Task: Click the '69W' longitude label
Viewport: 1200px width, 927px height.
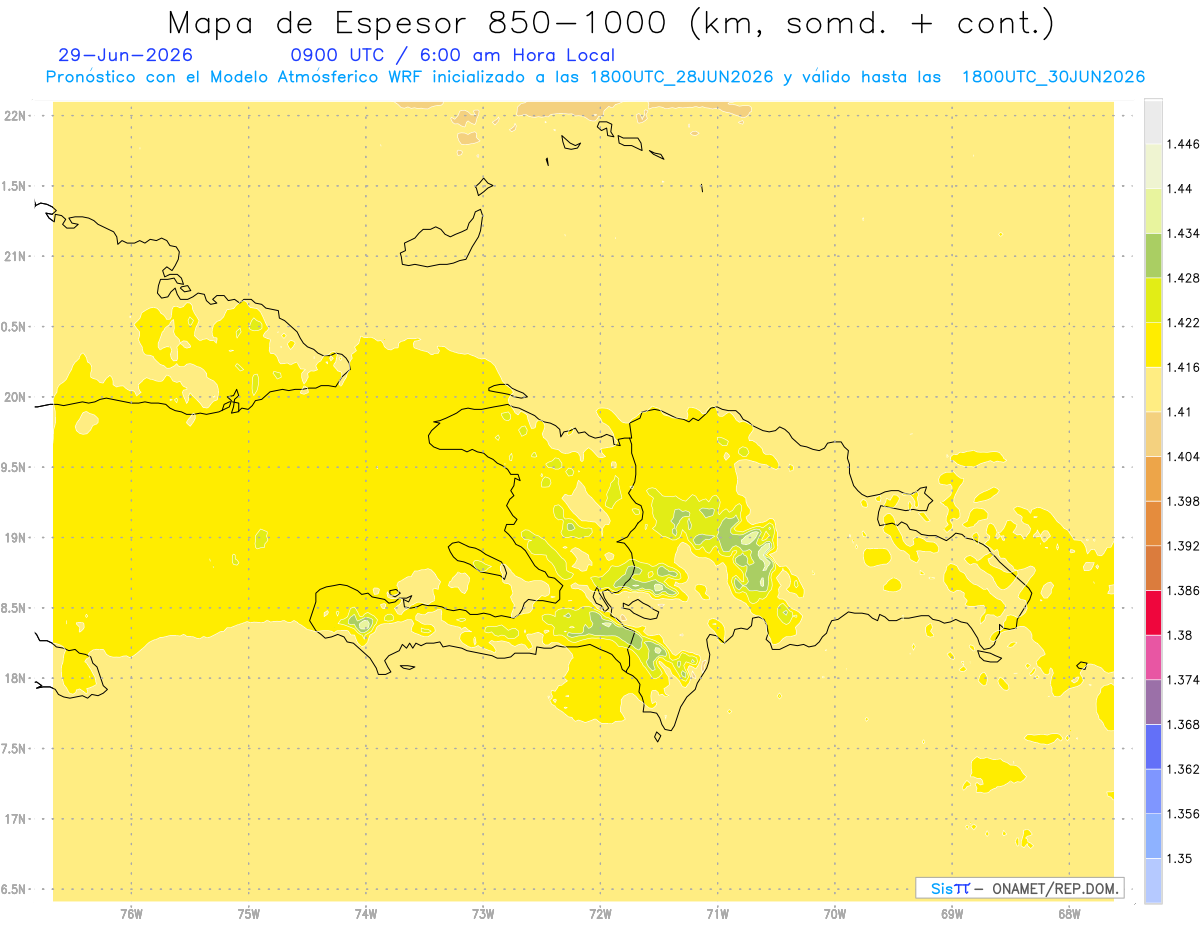Action: pos(952,914)
